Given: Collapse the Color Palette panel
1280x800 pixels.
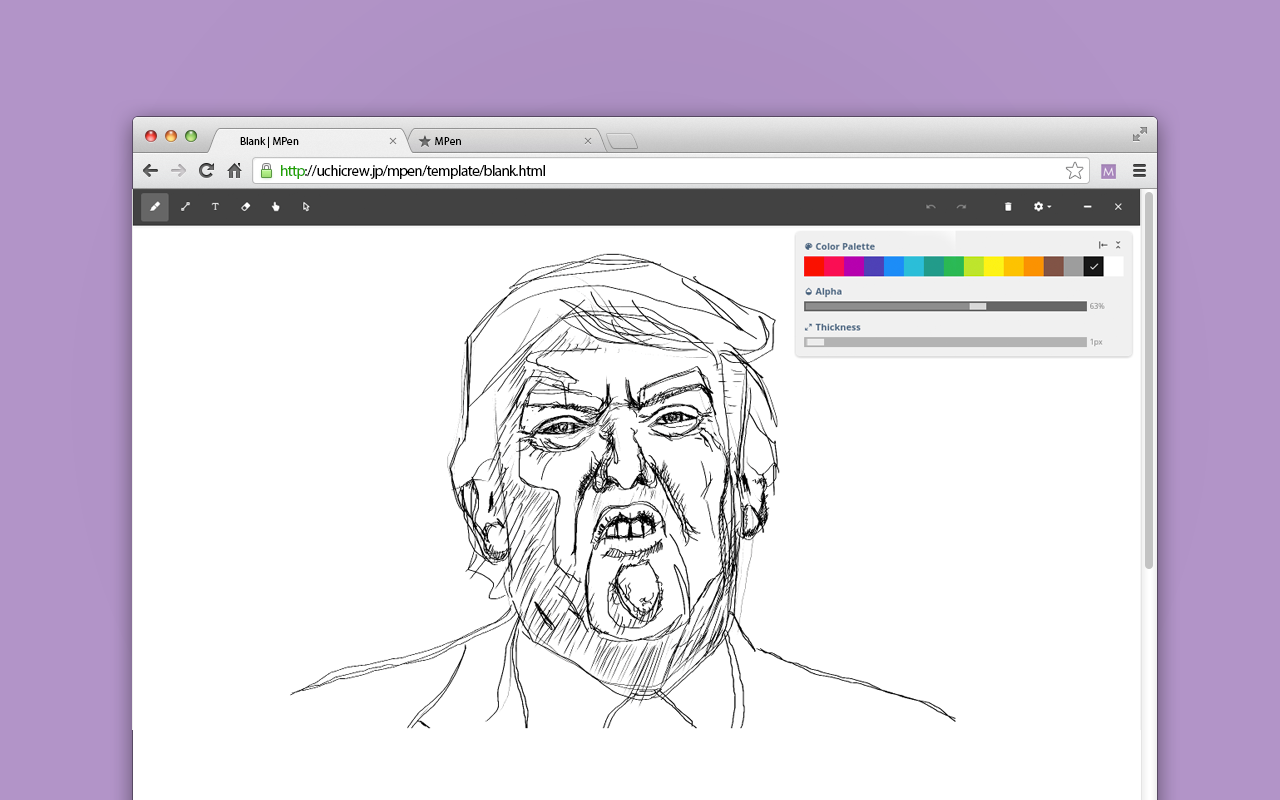Looking at the screenshot, I should click(x=1118, y=245).
